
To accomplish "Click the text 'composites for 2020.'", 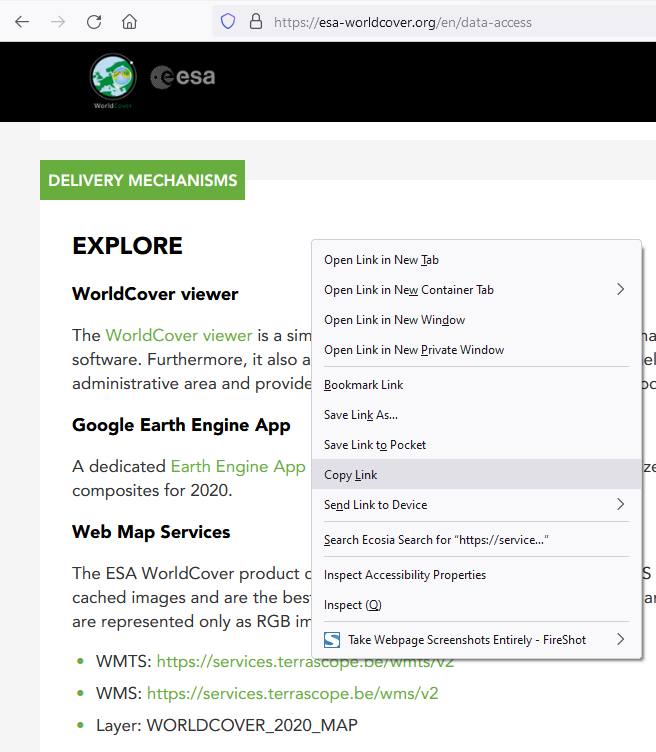I will point(152,491).
